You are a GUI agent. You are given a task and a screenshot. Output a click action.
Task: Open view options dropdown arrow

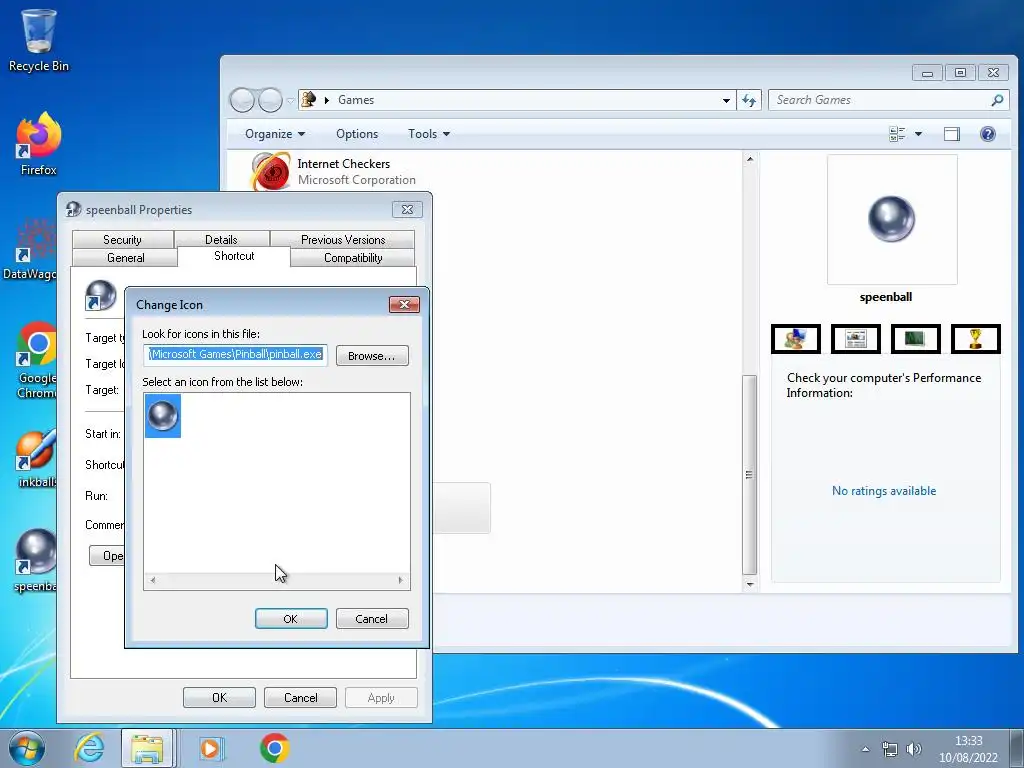point(918,134)
